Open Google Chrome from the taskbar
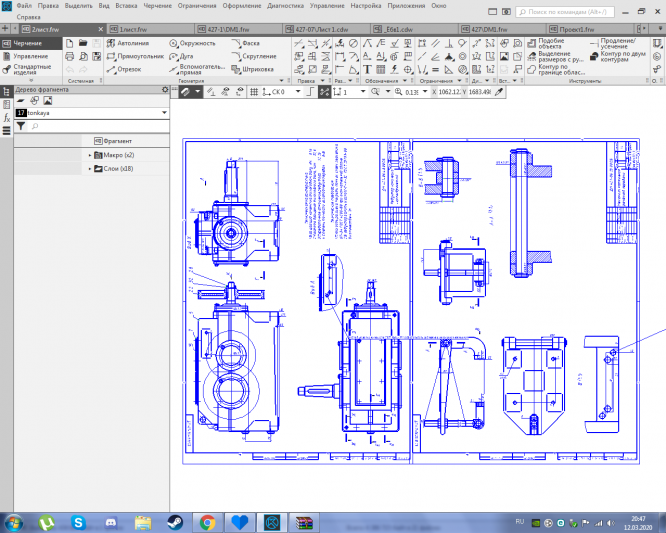 click(x=207, y=522)
